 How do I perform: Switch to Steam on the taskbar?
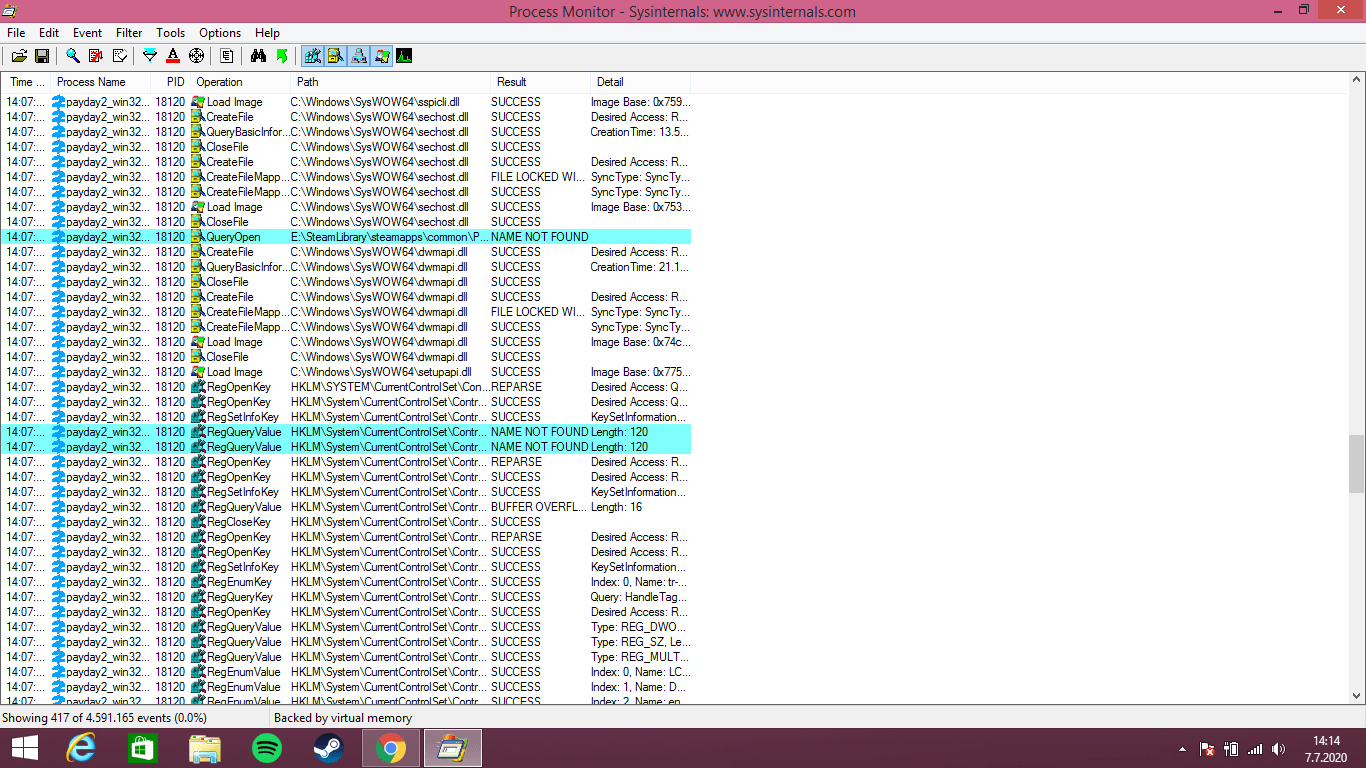click(328, 748)
